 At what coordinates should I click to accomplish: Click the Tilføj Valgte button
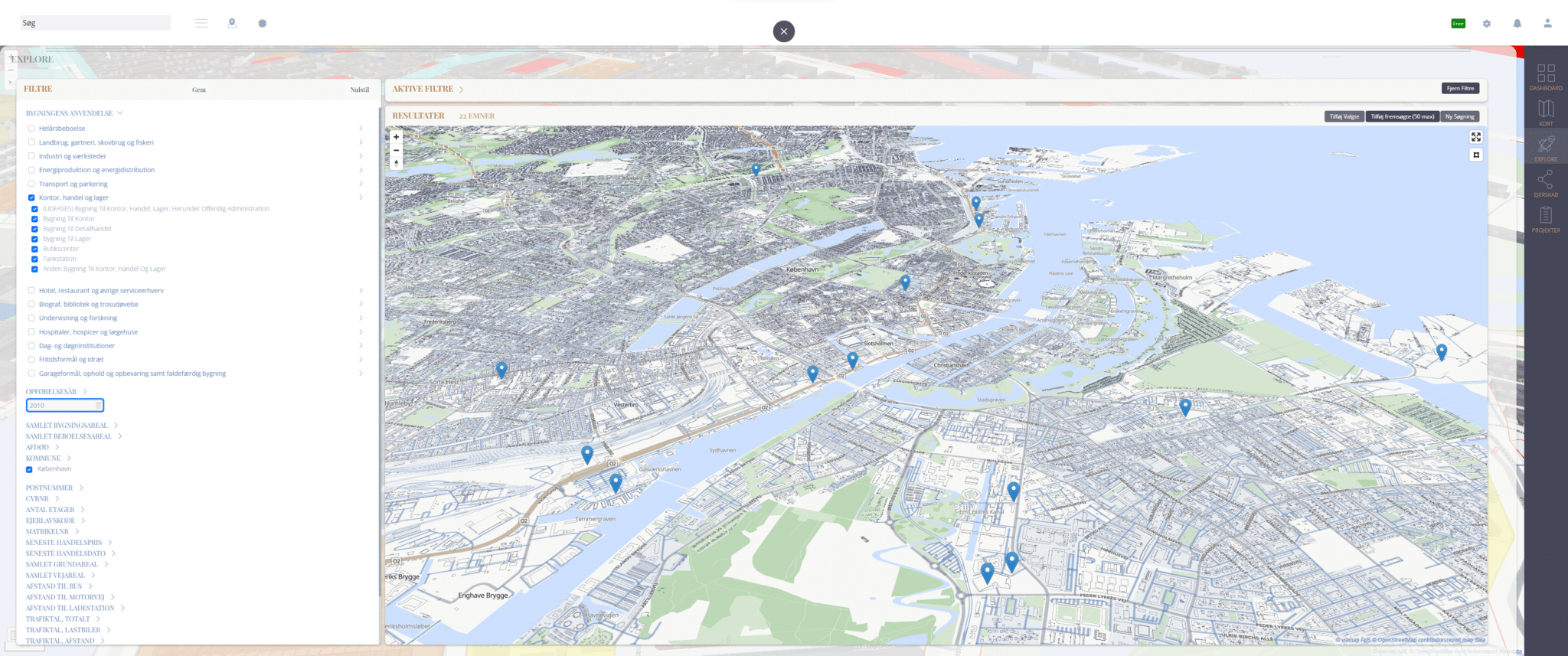(x=1344, y=116)
